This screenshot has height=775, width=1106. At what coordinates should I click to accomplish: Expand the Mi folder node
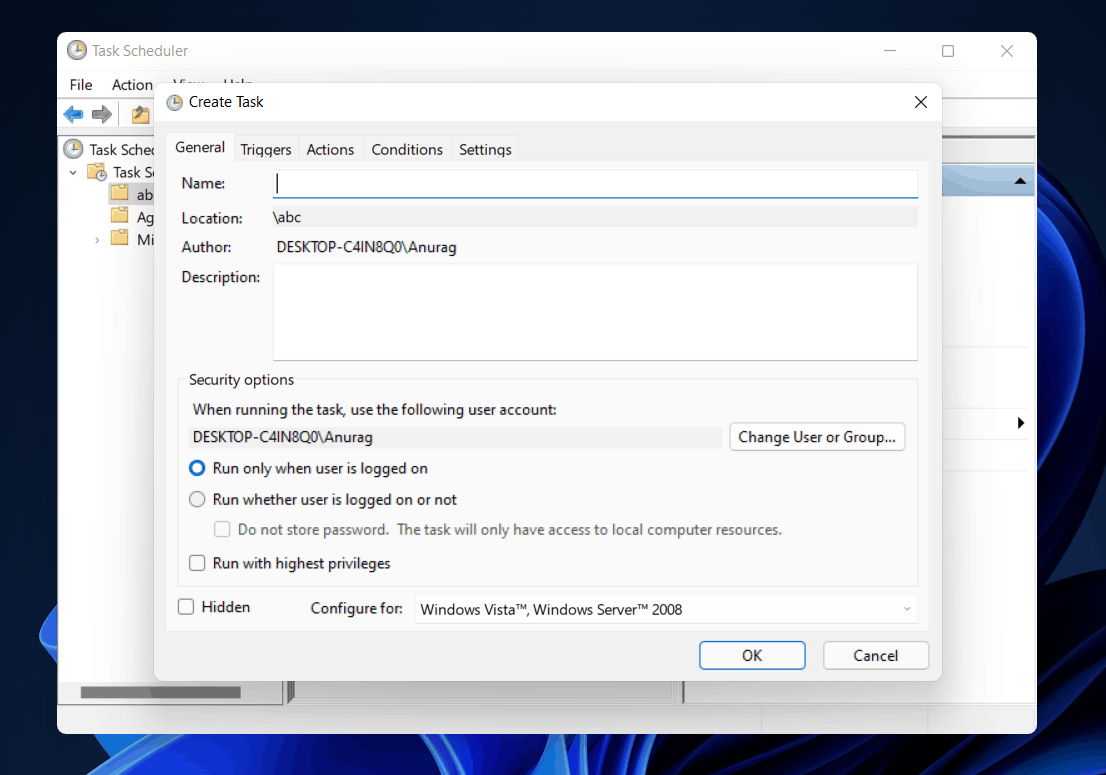click(x=96, y=239)
